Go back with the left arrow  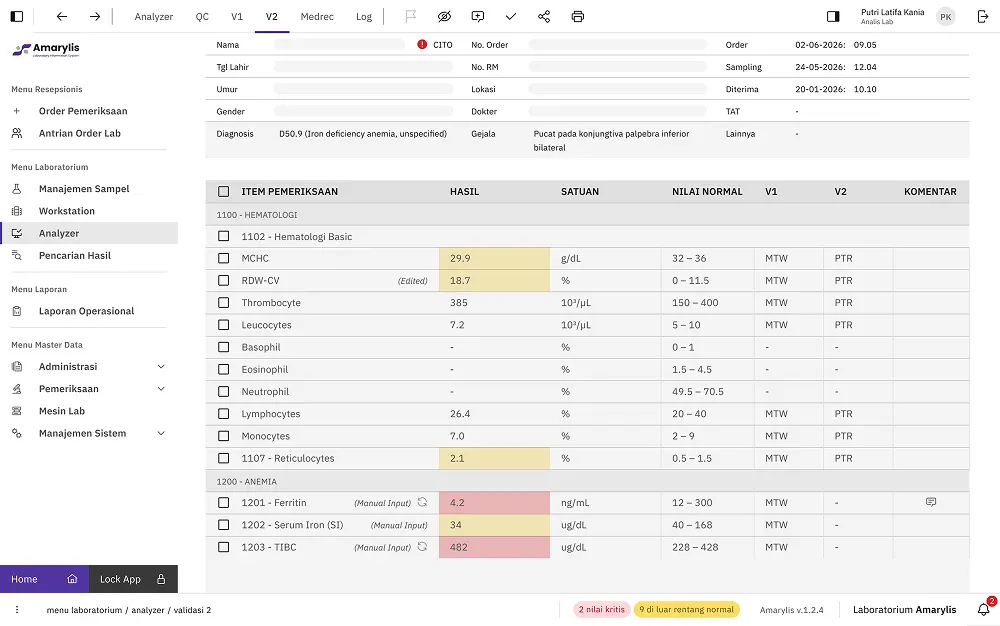coord(62,17)
